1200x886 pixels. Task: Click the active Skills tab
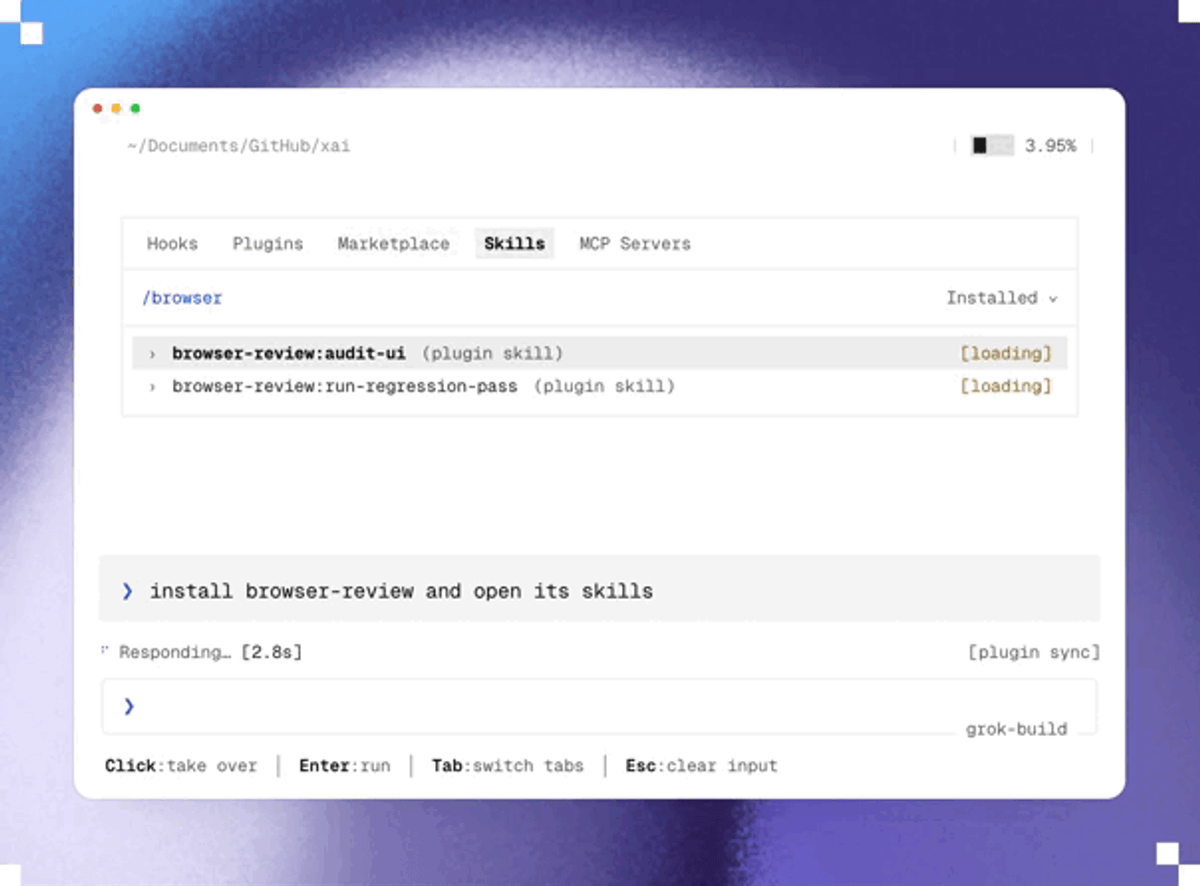[514, 243]
